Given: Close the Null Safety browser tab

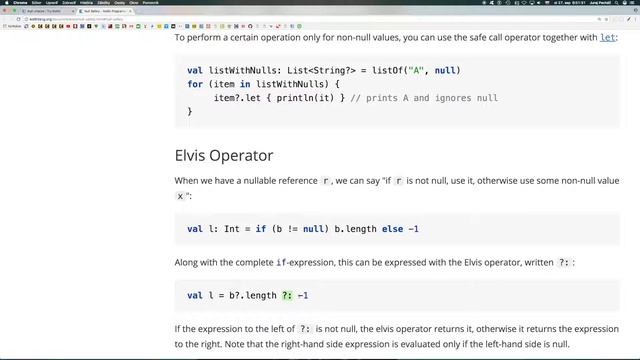Looking at the screenshot, I should coord(130,11).
